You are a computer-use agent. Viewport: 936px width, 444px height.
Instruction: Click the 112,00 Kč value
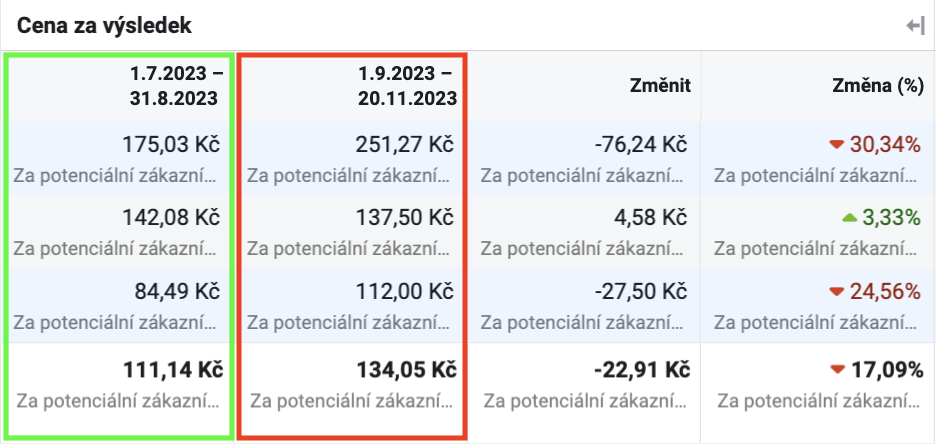(406, 291)
